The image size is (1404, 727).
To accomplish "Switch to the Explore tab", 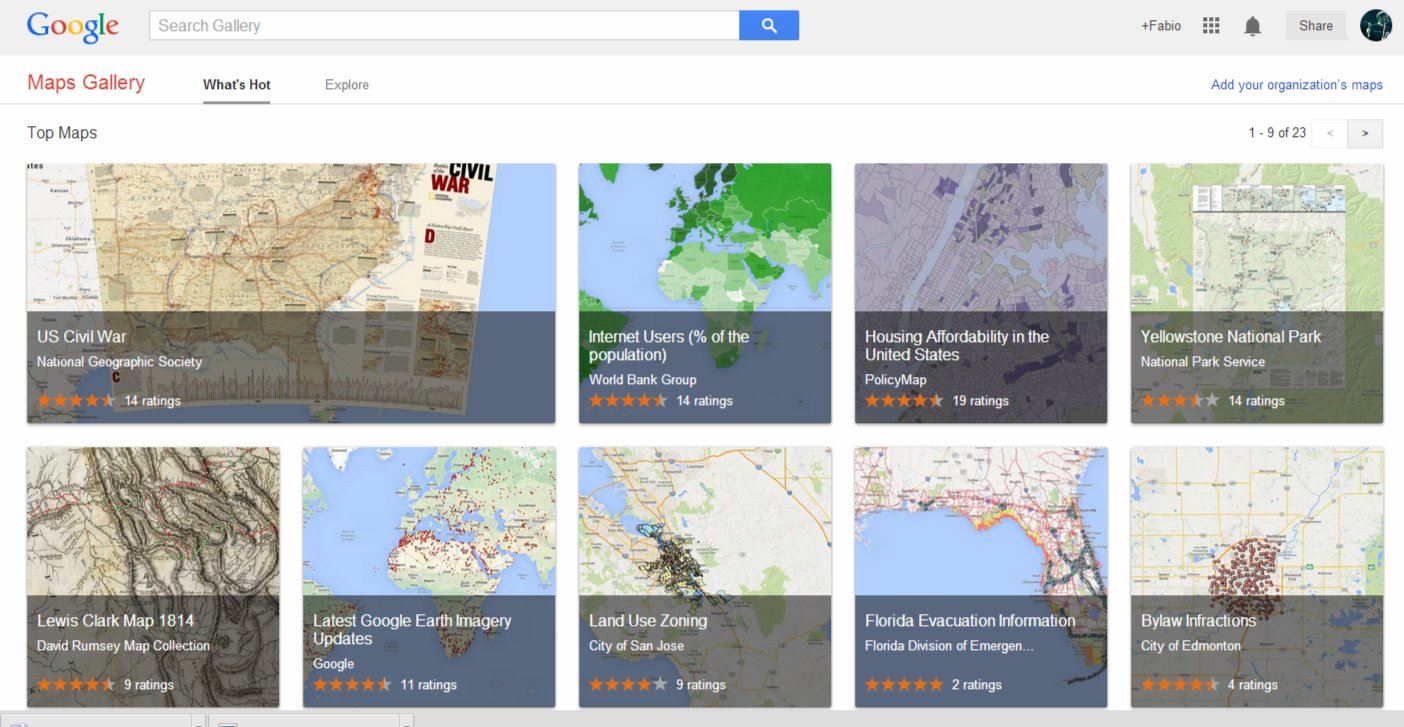I will [x=347, y=85].
